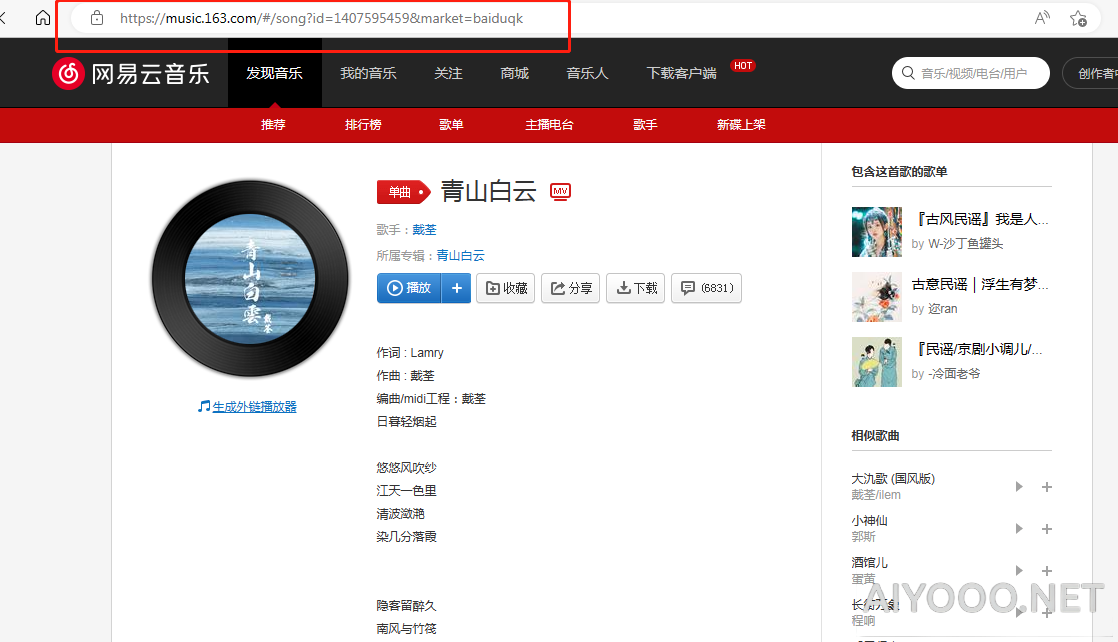Select 主播电台 in red subnav
Viewport: 1118px width, 642px height.
coord(549,125)
